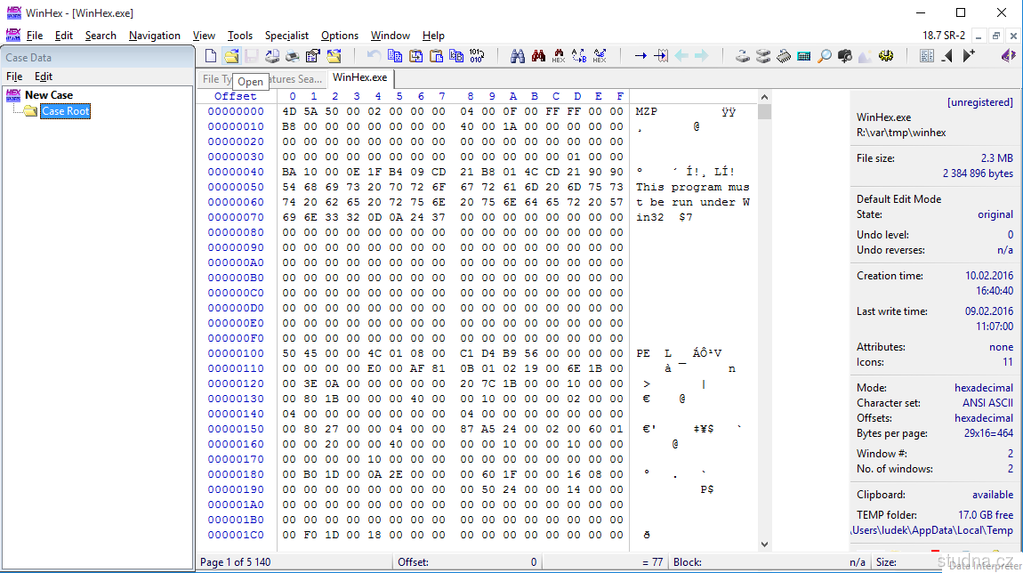Click the Character set value 'ANSI ASCII'
This screenshot has height=573, width=1023.
point(988,403)
